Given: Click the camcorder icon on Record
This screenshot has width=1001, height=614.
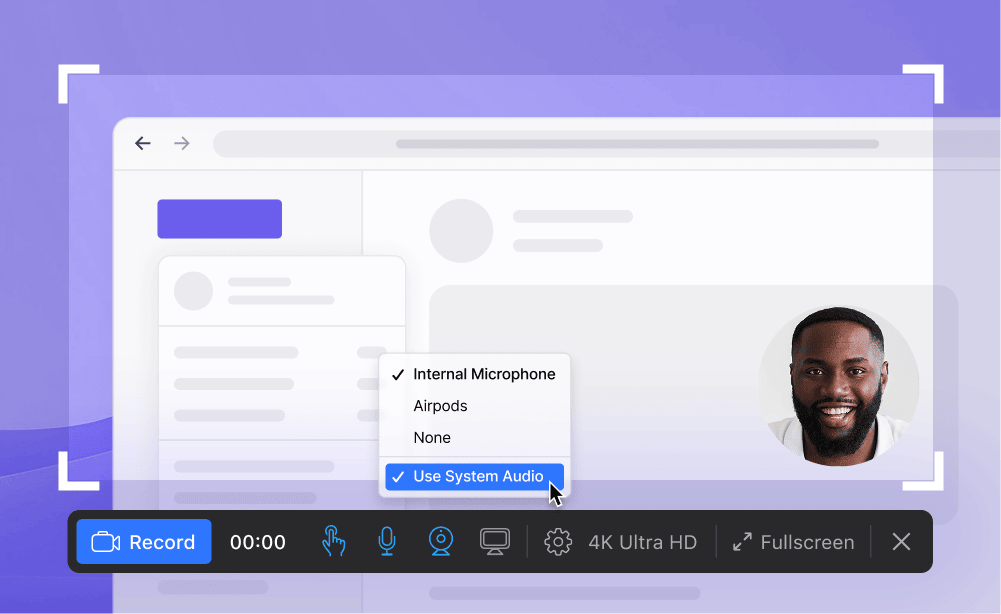Looking at the screenshot, I should 105,542.
